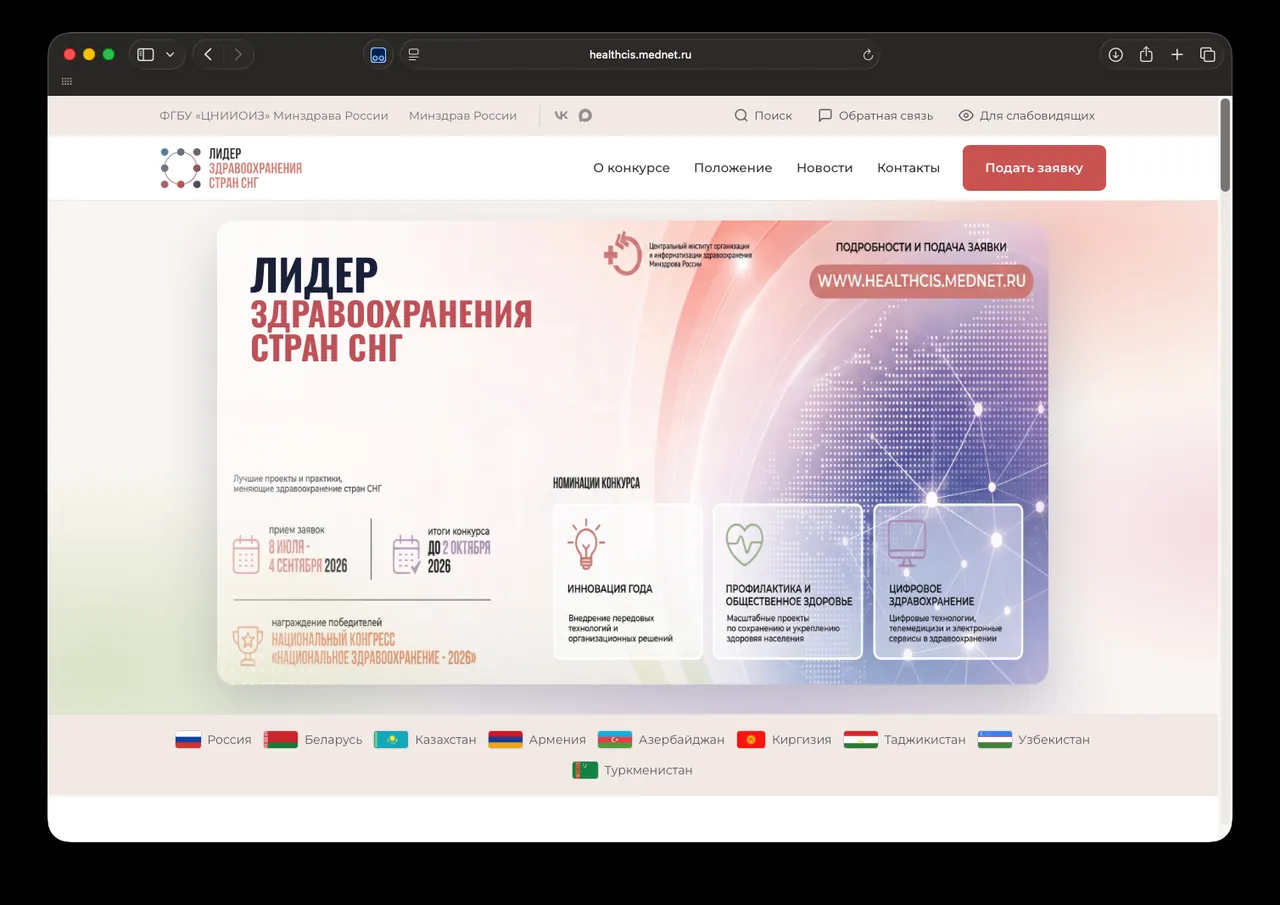Select Киргизия in the country list
The height and width of the screenshot is (905, 1280).
tap(784, 740)
